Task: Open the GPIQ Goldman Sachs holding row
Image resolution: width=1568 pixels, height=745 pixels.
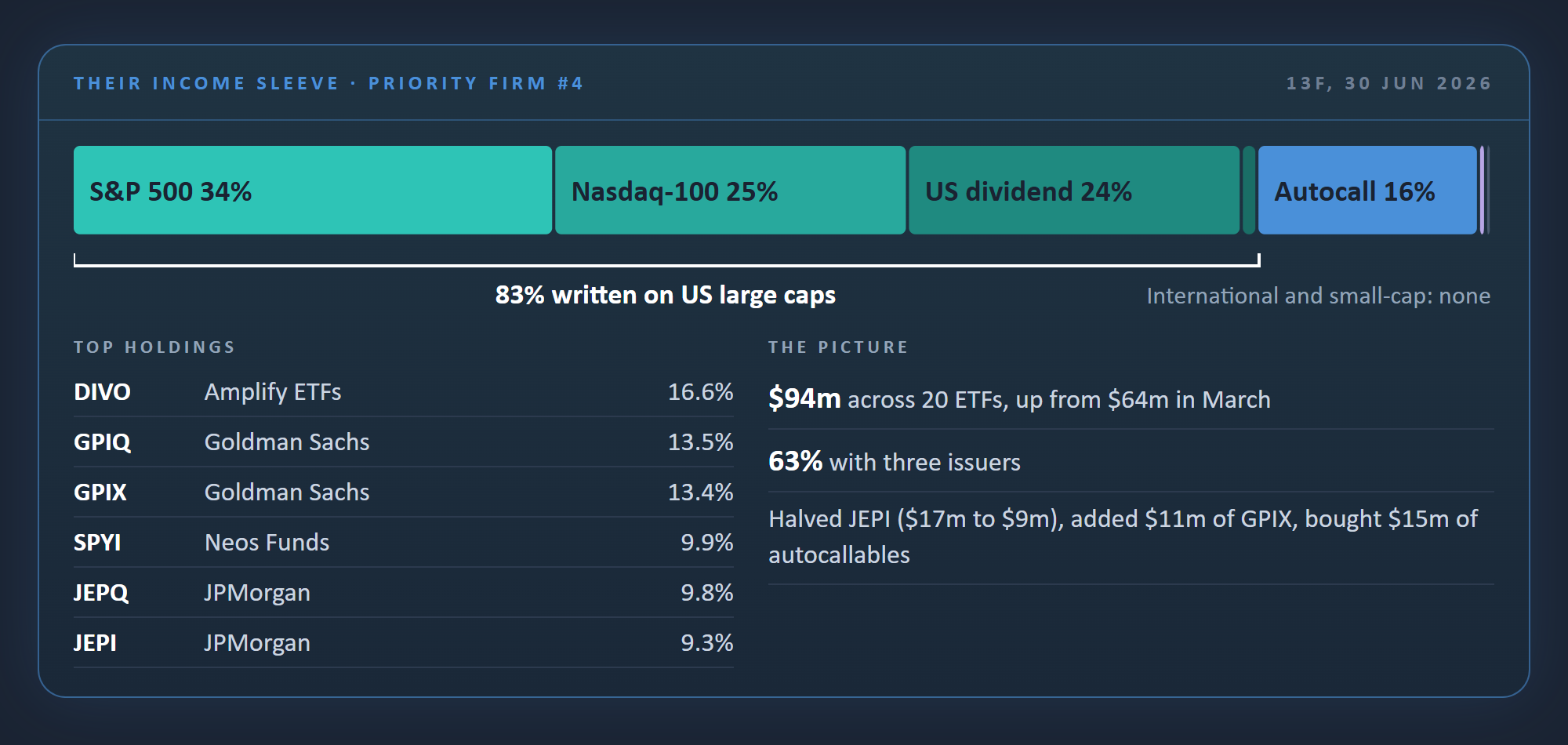Action: [404, 442]
